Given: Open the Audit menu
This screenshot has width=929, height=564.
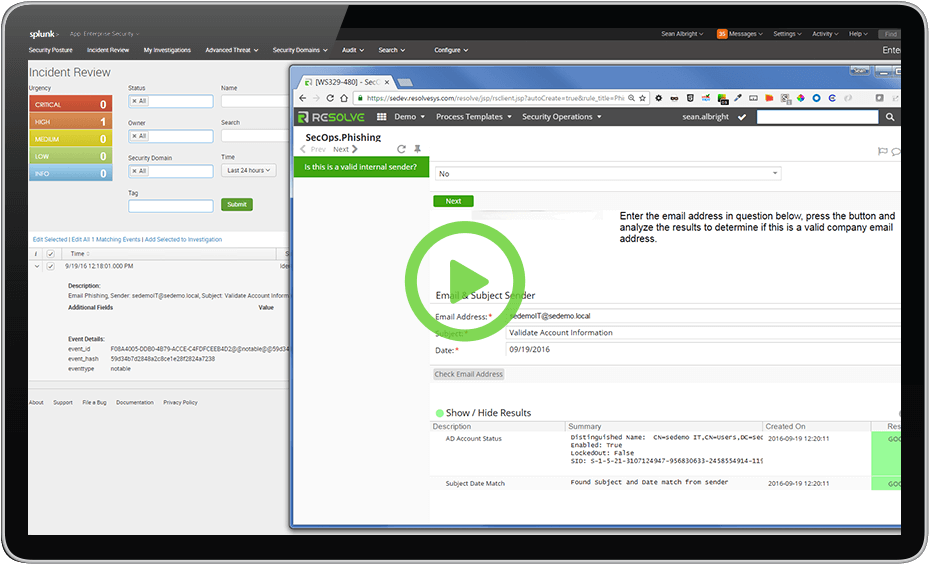Looking at the screenshot, I should (x=353, y=50).
